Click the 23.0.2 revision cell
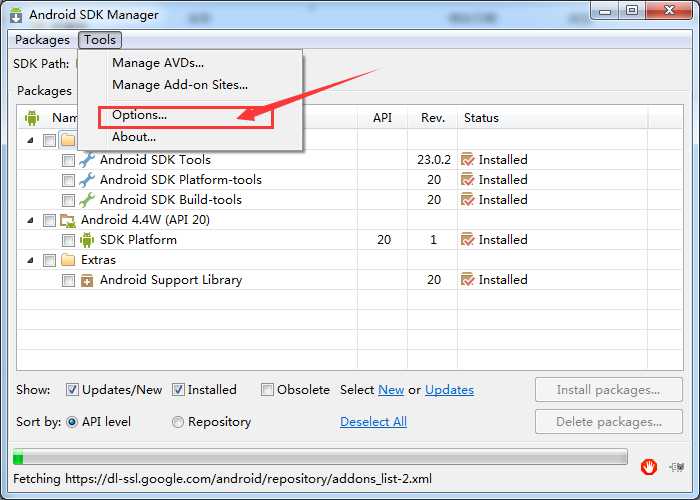700x500 pixels. tap(433, 160)
